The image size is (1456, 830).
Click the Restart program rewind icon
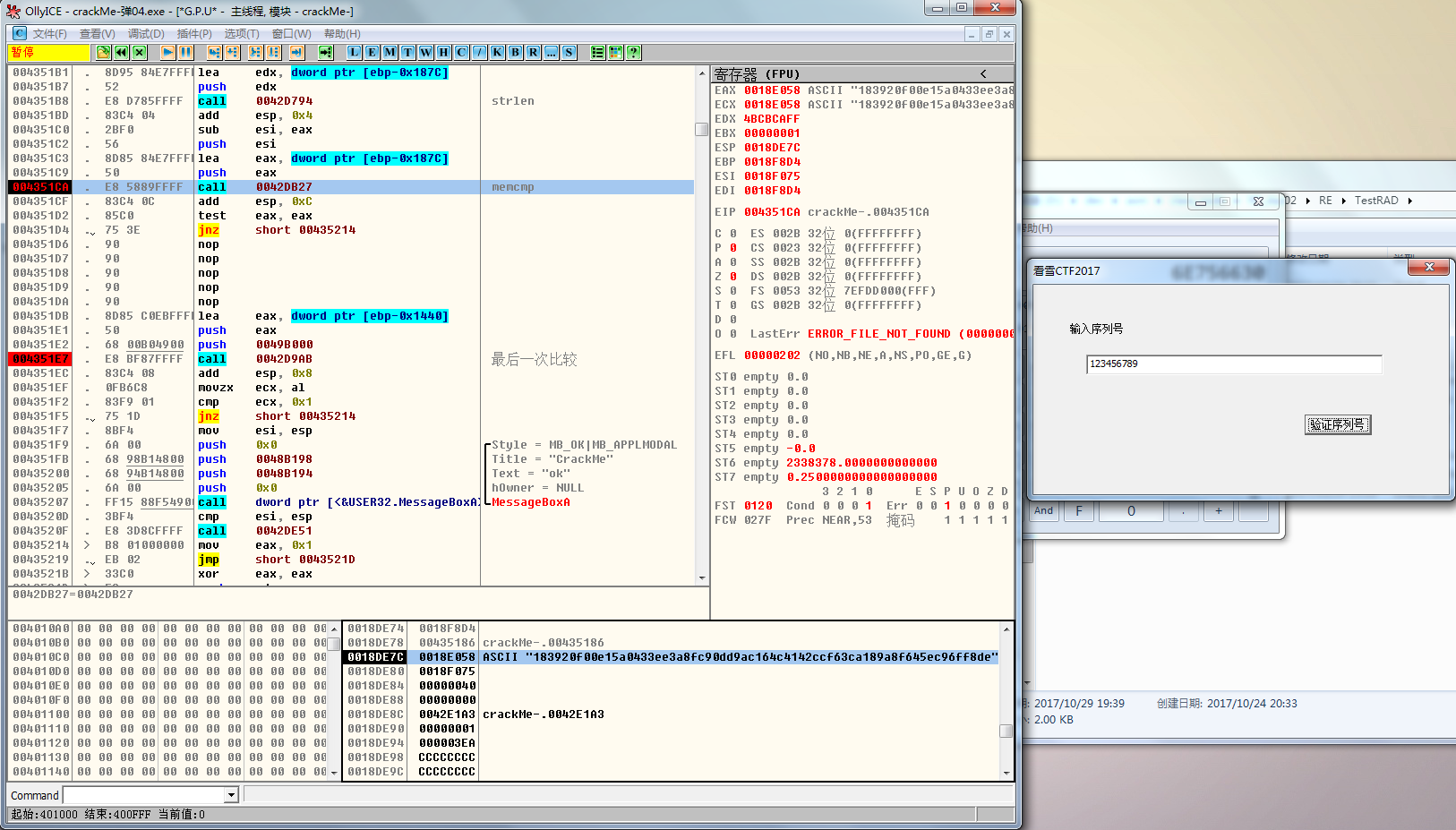coord(121,53)
